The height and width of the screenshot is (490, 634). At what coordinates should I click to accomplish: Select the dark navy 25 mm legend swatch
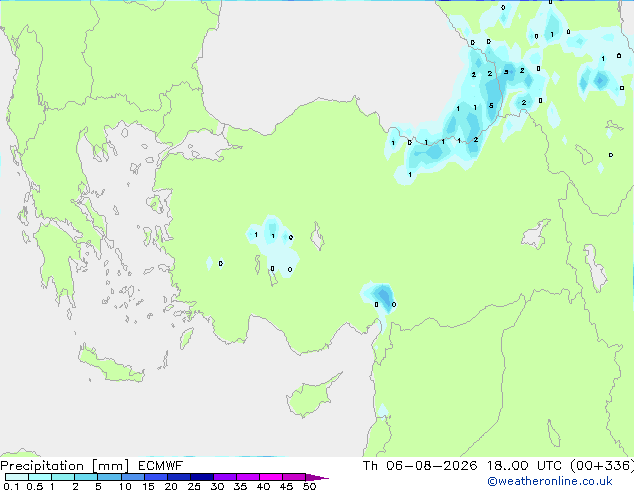[x=202, y=477]
